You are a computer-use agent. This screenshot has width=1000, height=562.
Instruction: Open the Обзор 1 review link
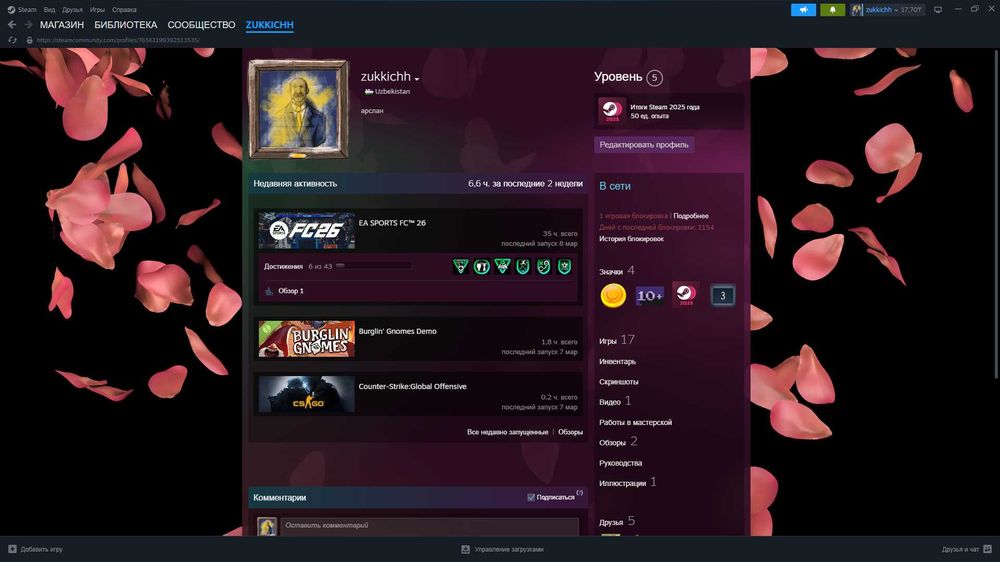[x=291, y=291]
